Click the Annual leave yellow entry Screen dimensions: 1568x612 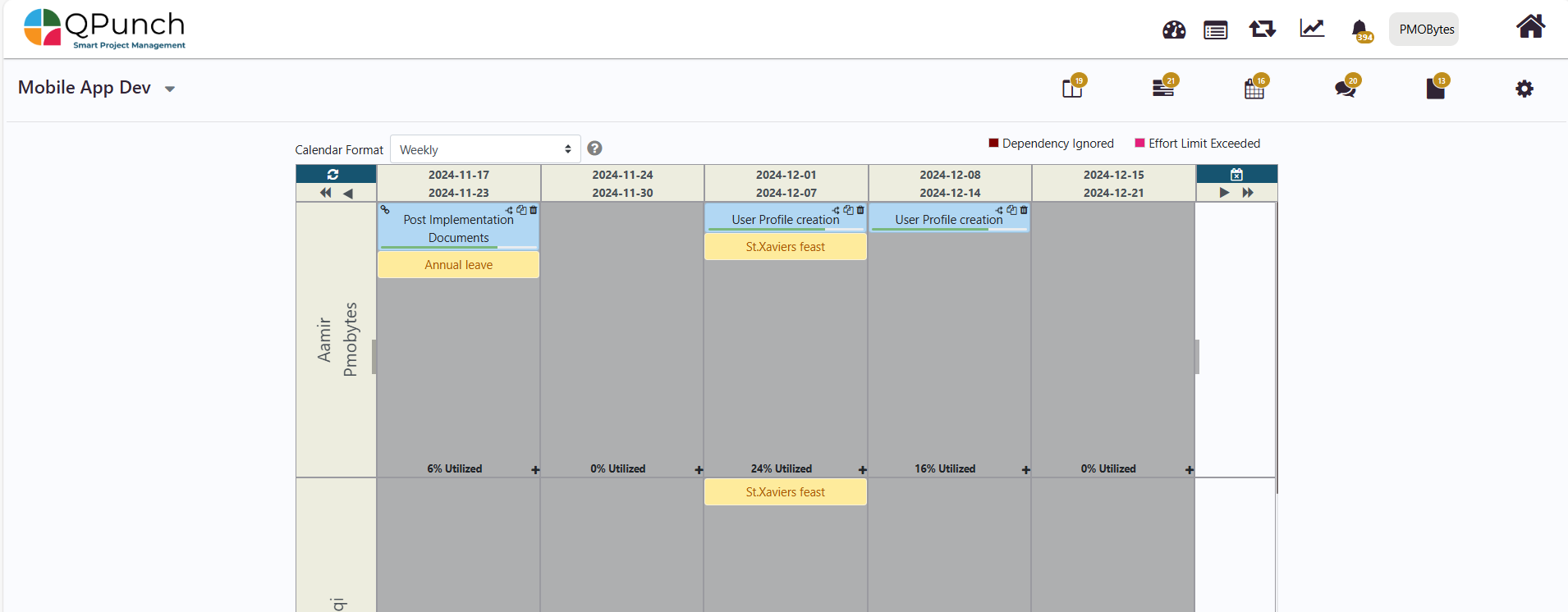[458, 265]
